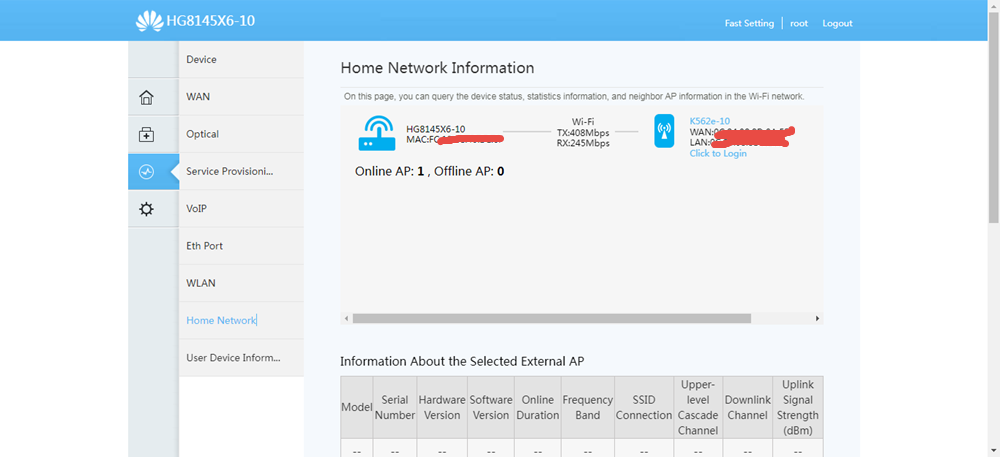
Task: Open Service Provisioning menu item
Action: click(241, 171)
